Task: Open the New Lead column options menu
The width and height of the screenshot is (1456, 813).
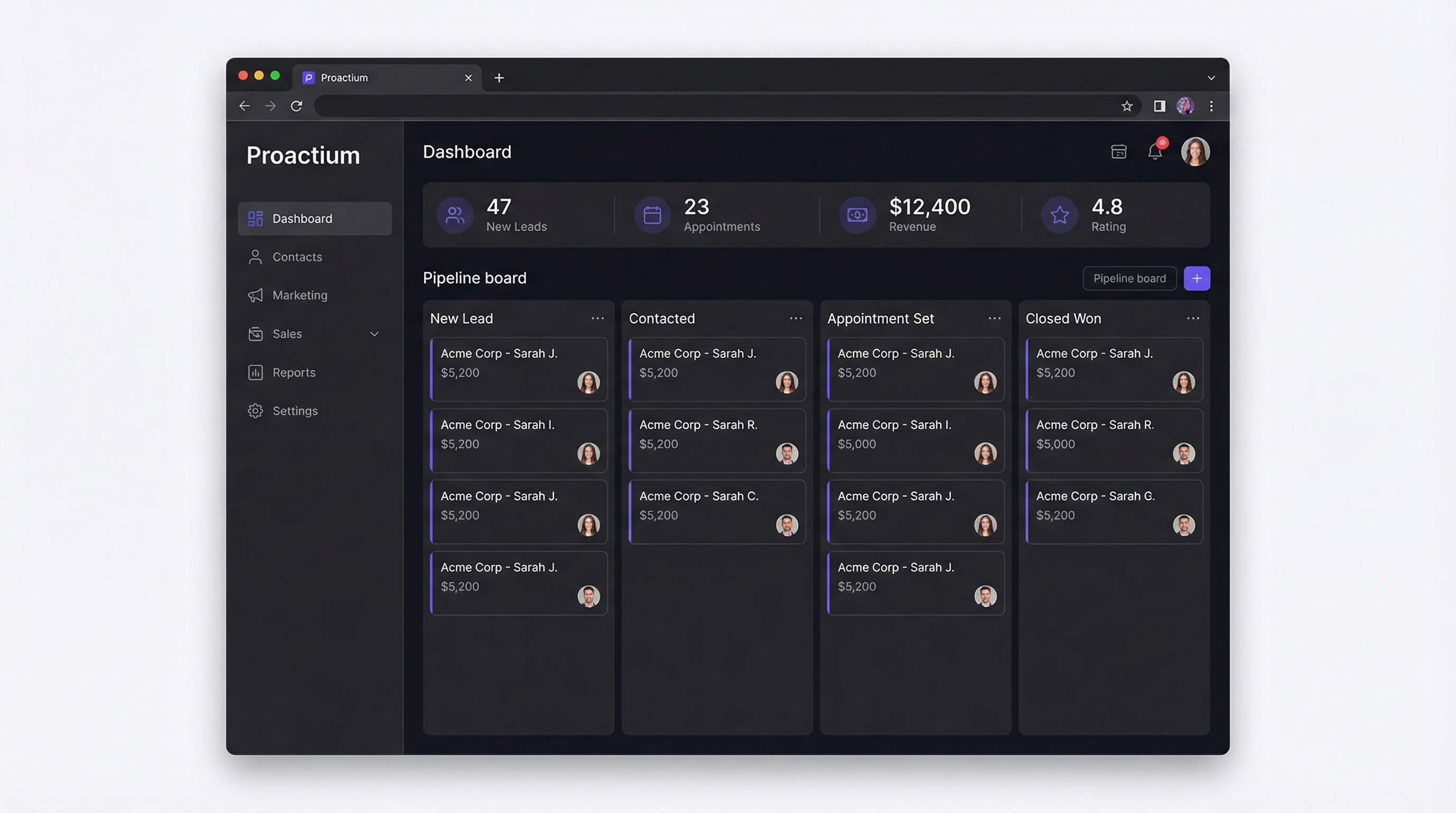Action: tap(597, 318)
